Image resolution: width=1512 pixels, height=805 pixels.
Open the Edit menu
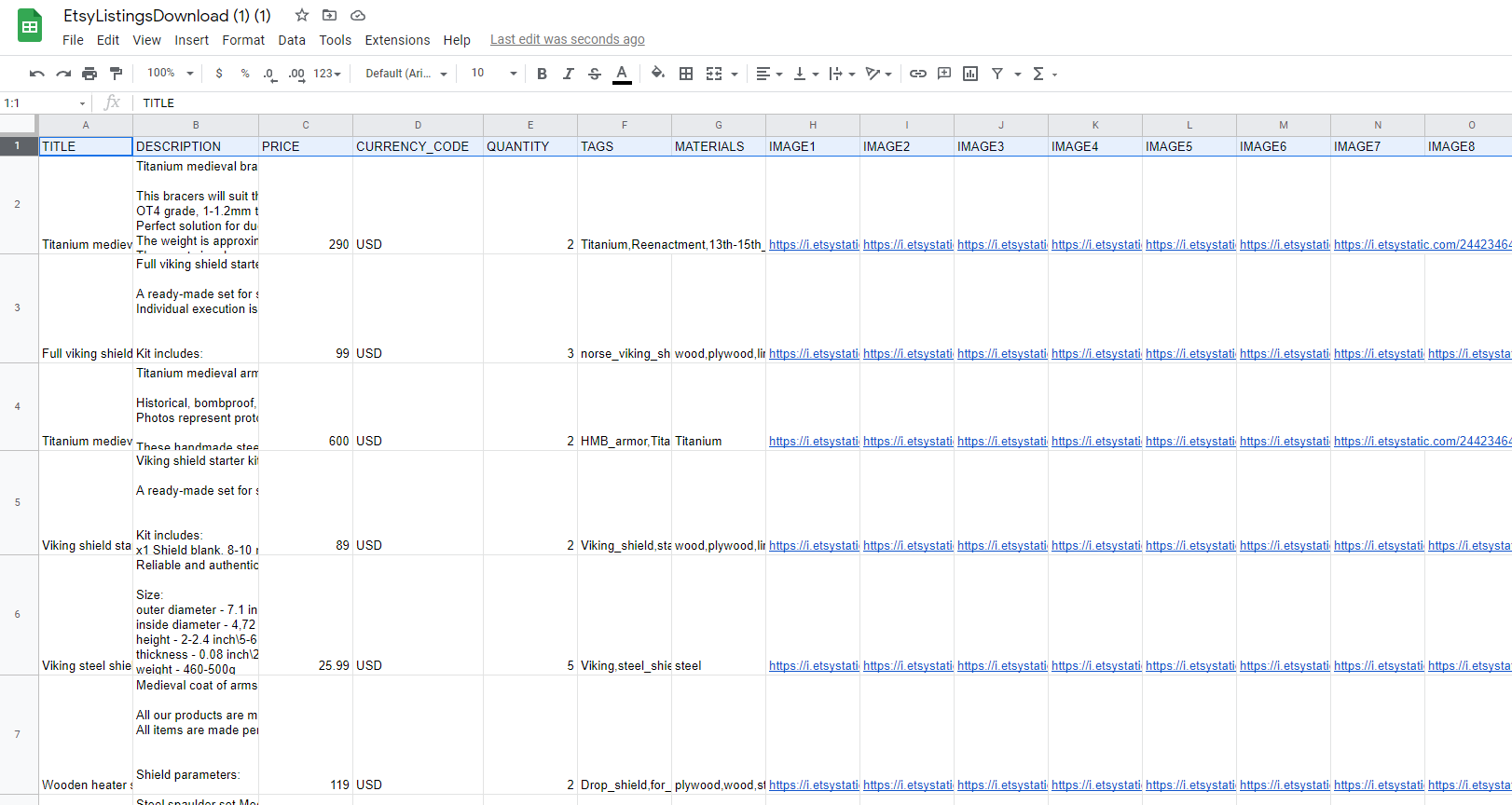[108, 40]
